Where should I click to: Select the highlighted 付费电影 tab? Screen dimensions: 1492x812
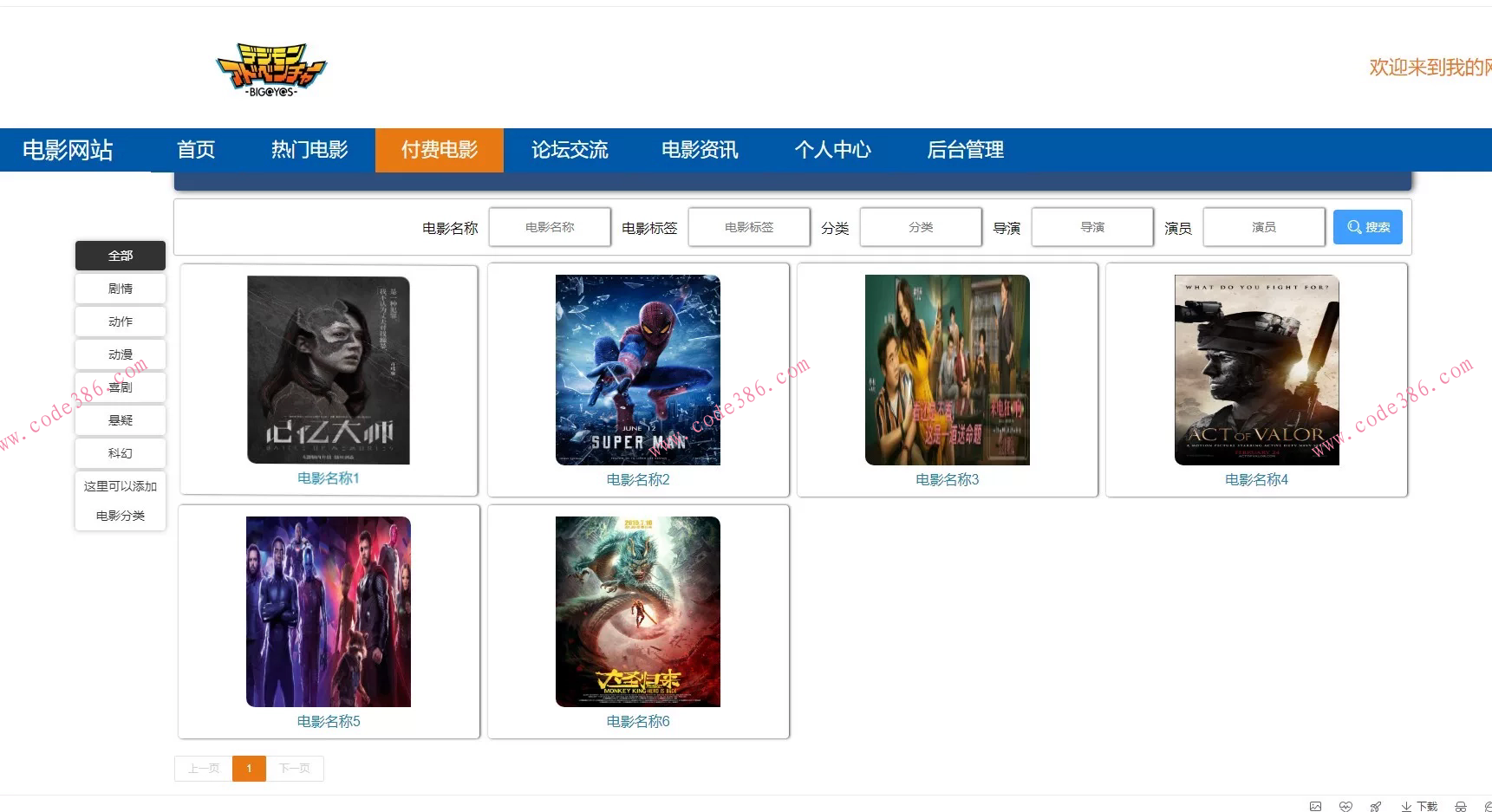tap(439, 150)
